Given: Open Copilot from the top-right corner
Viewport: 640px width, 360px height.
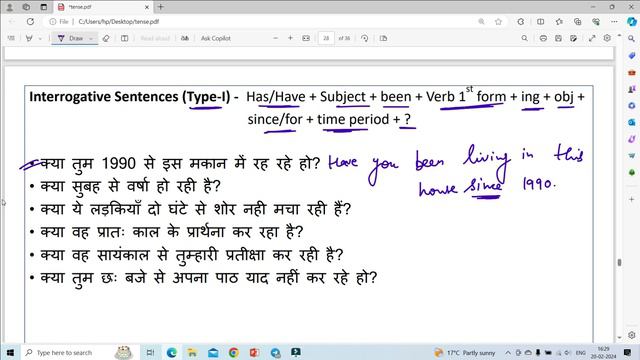Looking at the screenshot, I should pos(632,22).
